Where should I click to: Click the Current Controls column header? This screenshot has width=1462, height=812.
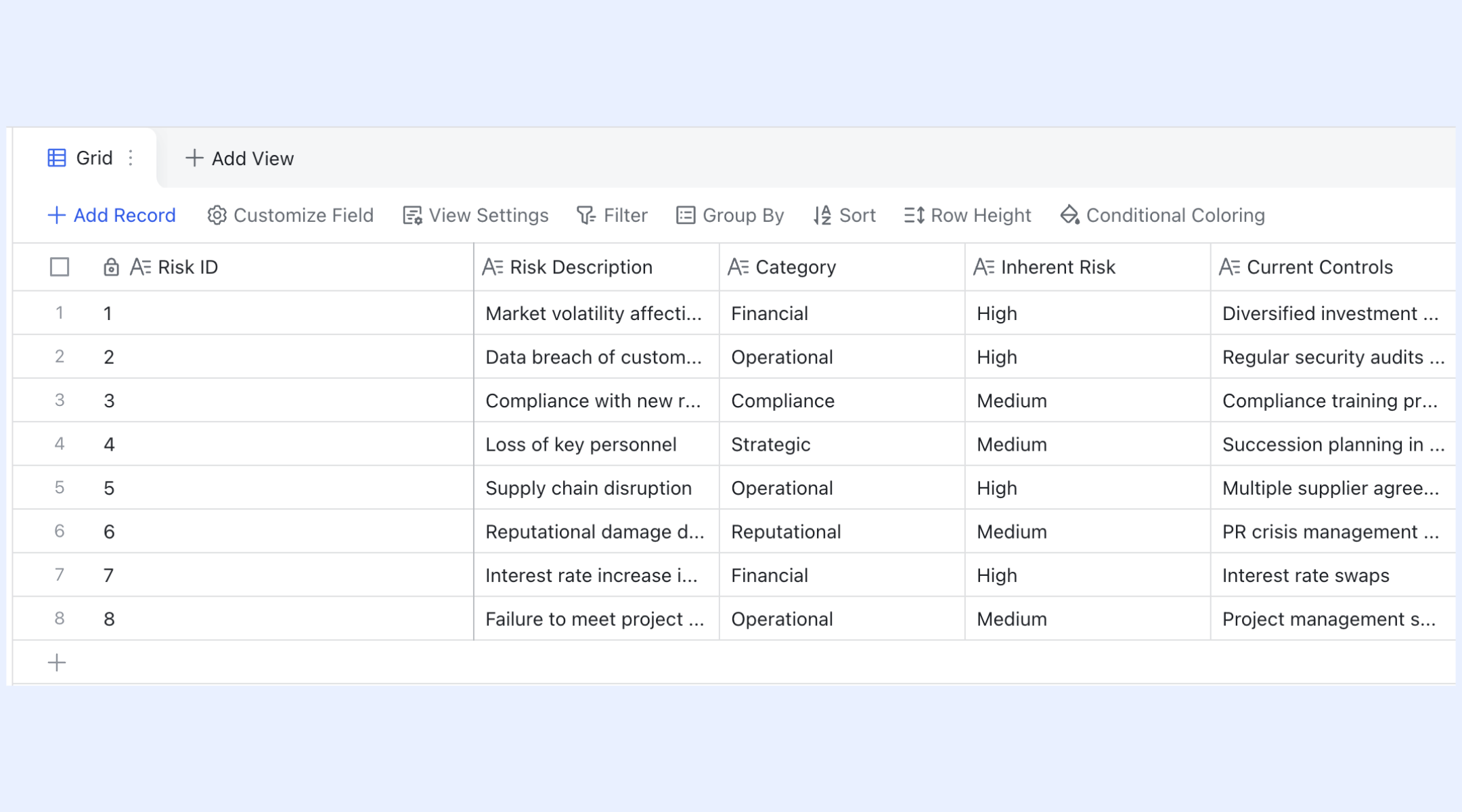[x=1333, y=267]
